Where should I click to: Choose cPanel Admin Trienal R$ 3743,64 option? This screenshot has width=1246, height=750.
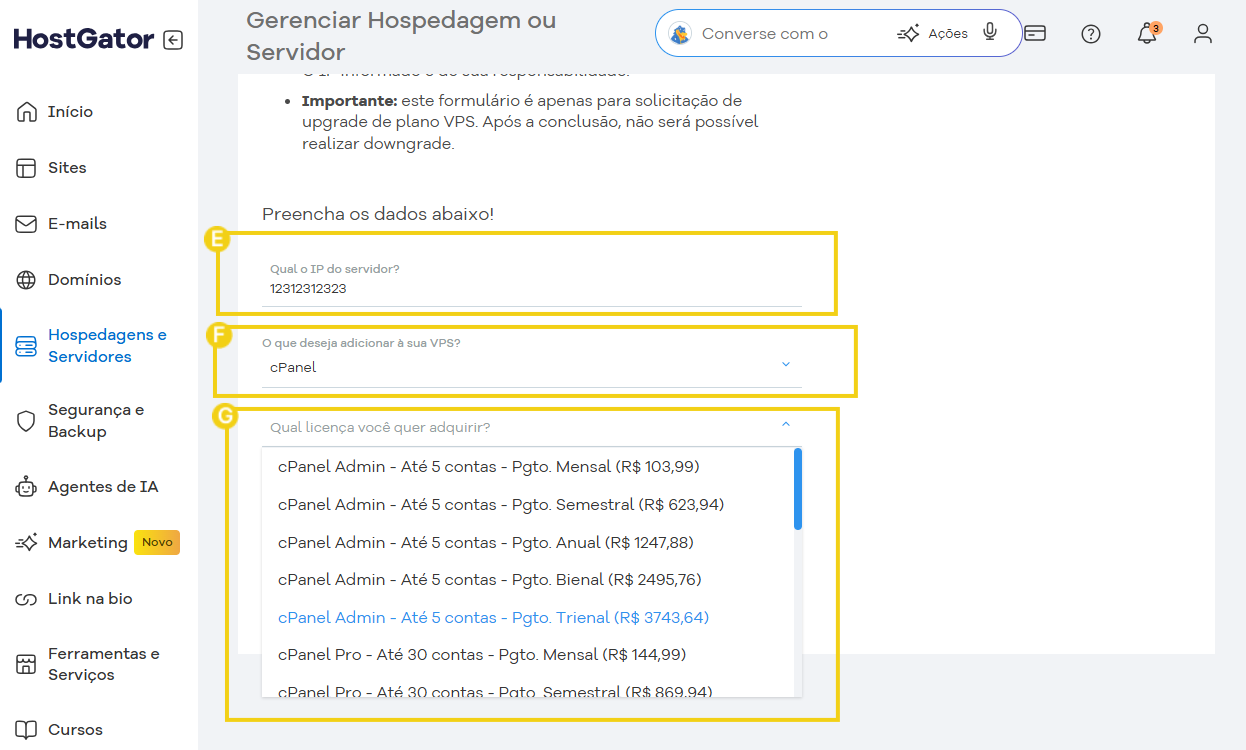click(493, 617)
